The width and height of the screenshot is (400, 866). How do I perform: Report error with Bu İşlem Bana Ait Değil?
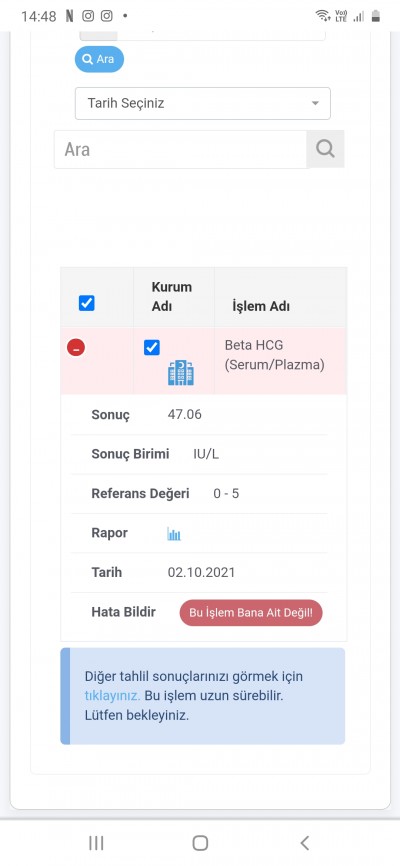(251, 612)
